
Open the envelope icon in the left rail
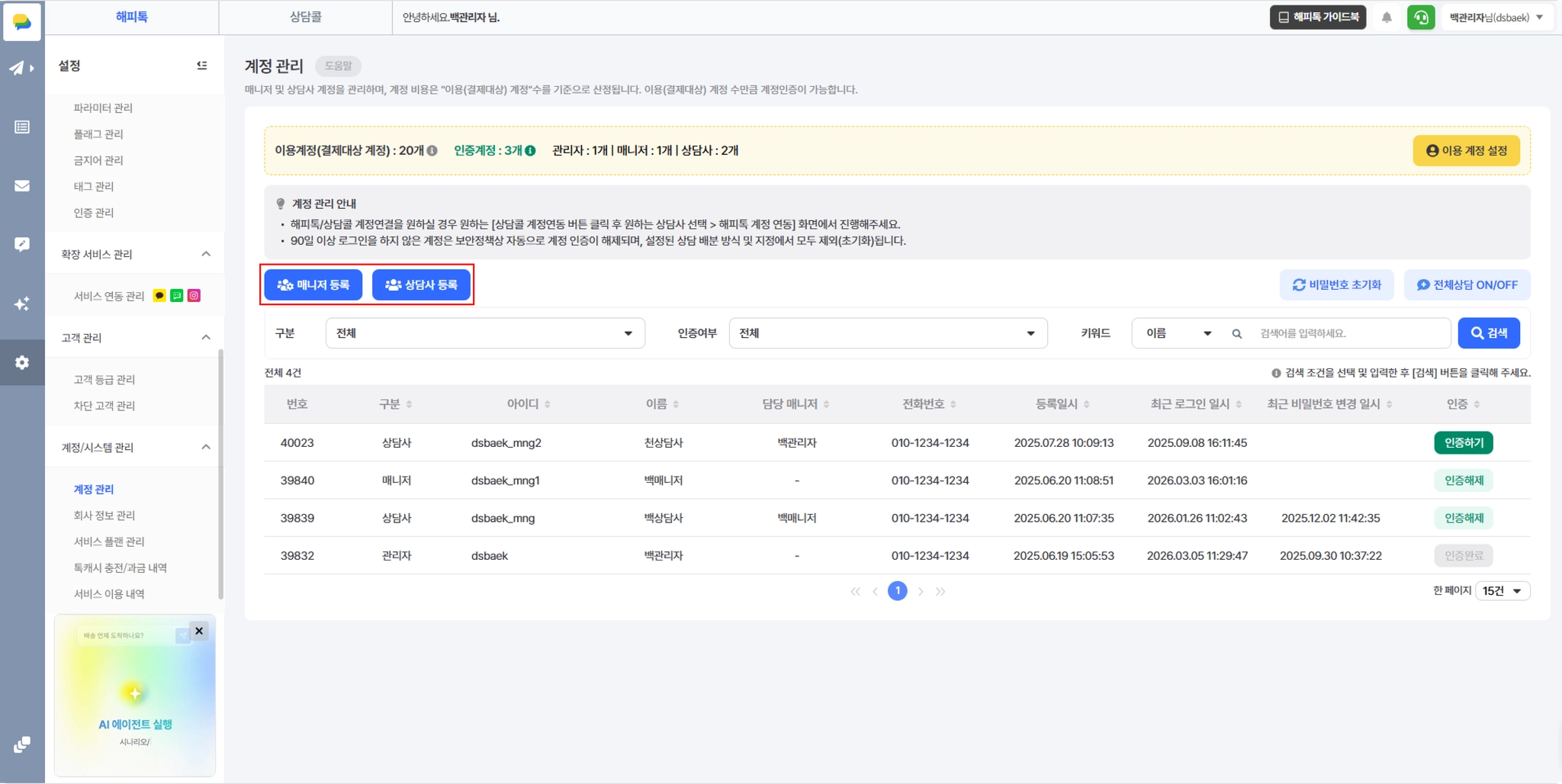click(x=22, y=185)
